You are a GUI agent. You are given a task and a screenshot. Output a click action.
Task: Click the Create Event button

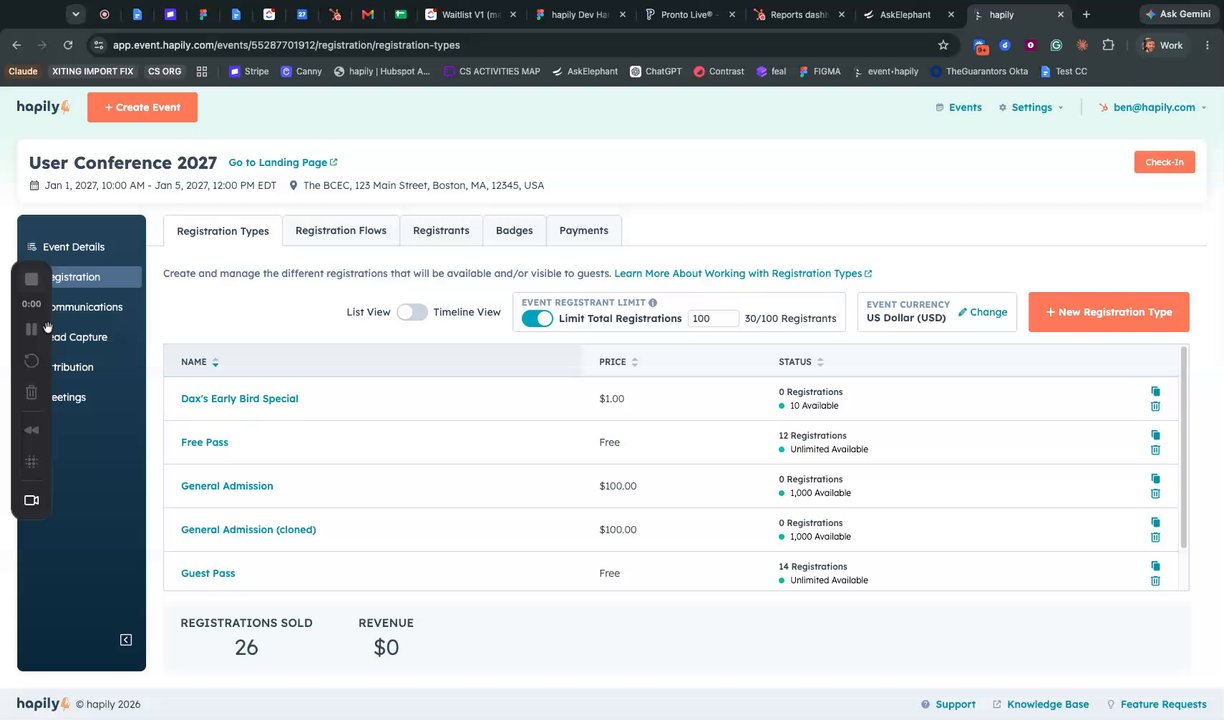[142, 107]
